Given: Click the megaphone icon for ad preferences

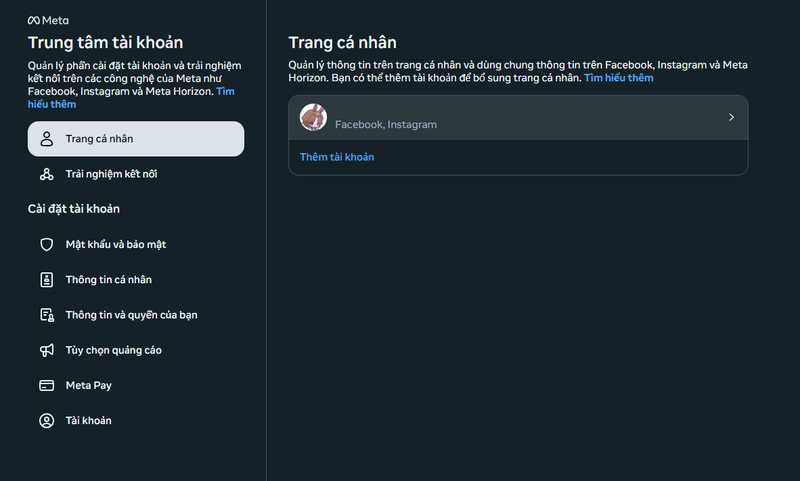Looking at the screenshot, I should click(46, 350).
